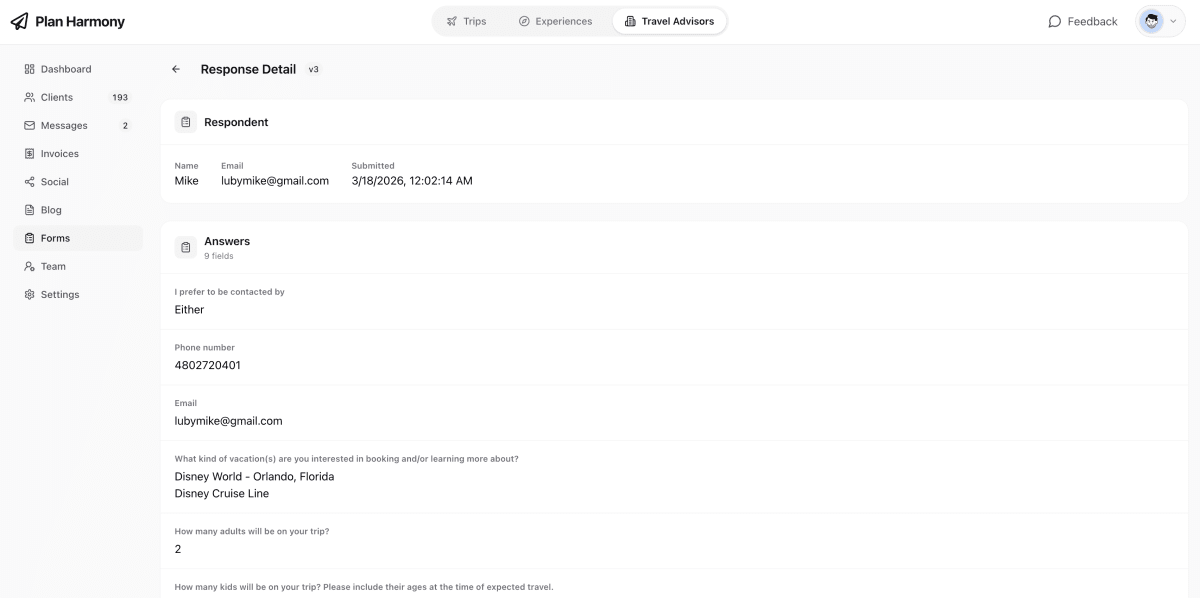Click the submitted date 3/18/2026, 12:02:14 AM
Viewport: 1200px width, 598px height.
click(x=412, y=181)
